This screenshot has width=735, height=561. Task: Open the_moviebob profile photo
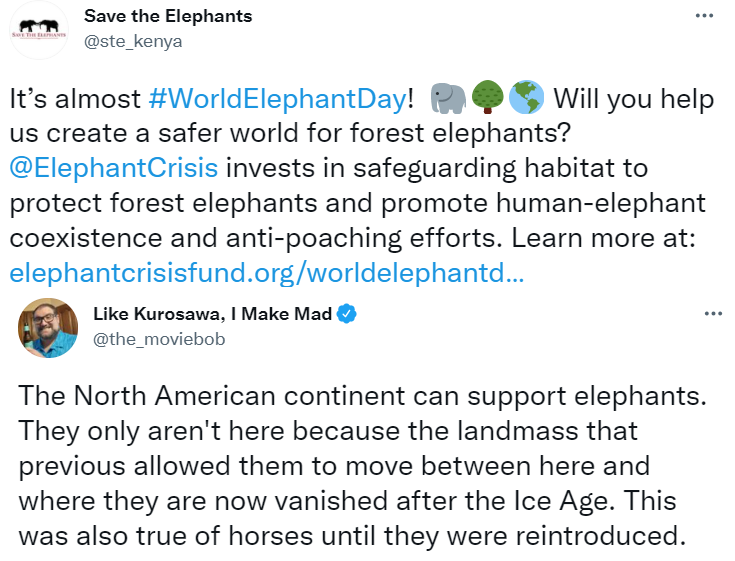click(x=48, y=328)
